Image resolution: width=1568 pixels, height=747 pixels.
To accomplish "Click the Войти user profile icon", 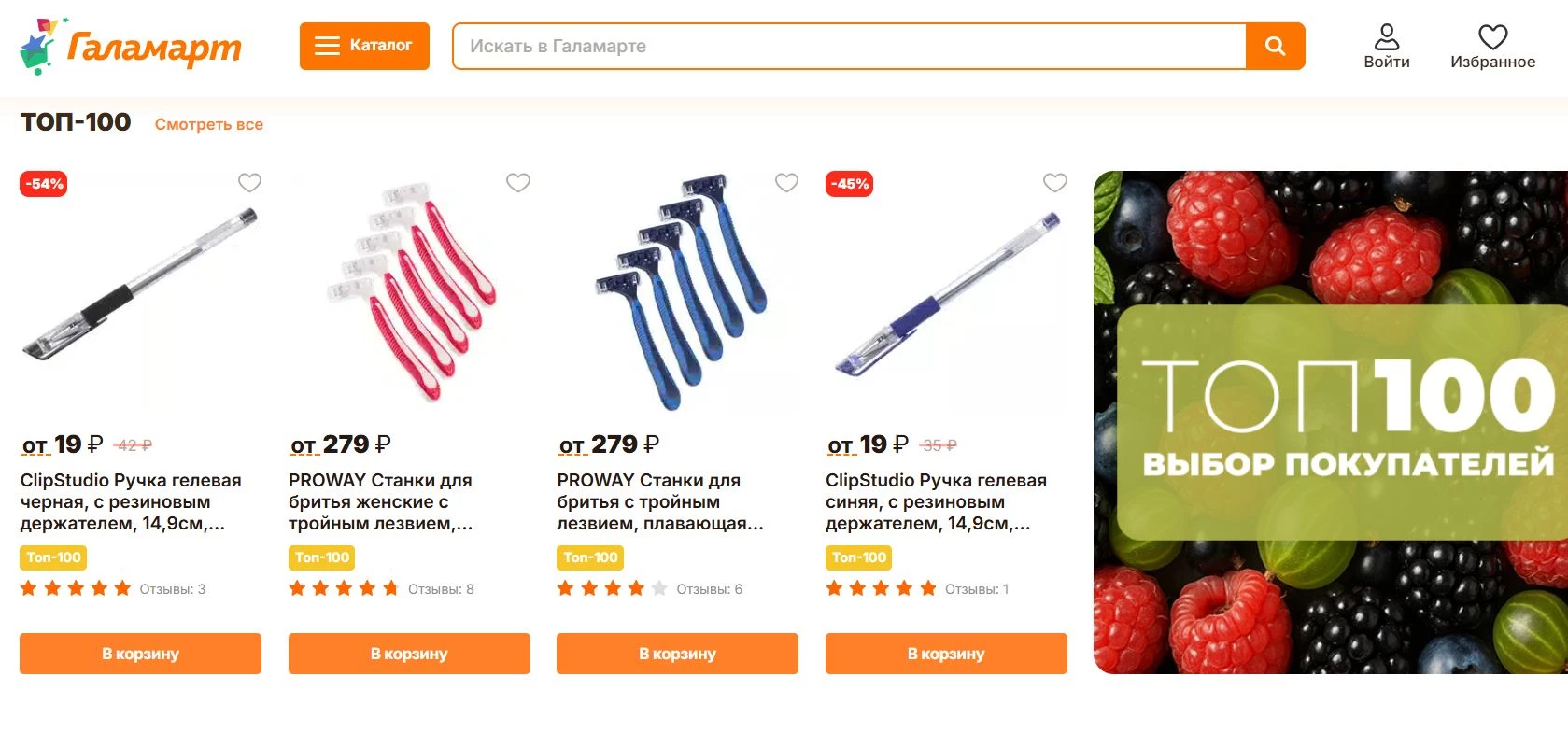I will pyautogui.click(x=1387, y=38).
